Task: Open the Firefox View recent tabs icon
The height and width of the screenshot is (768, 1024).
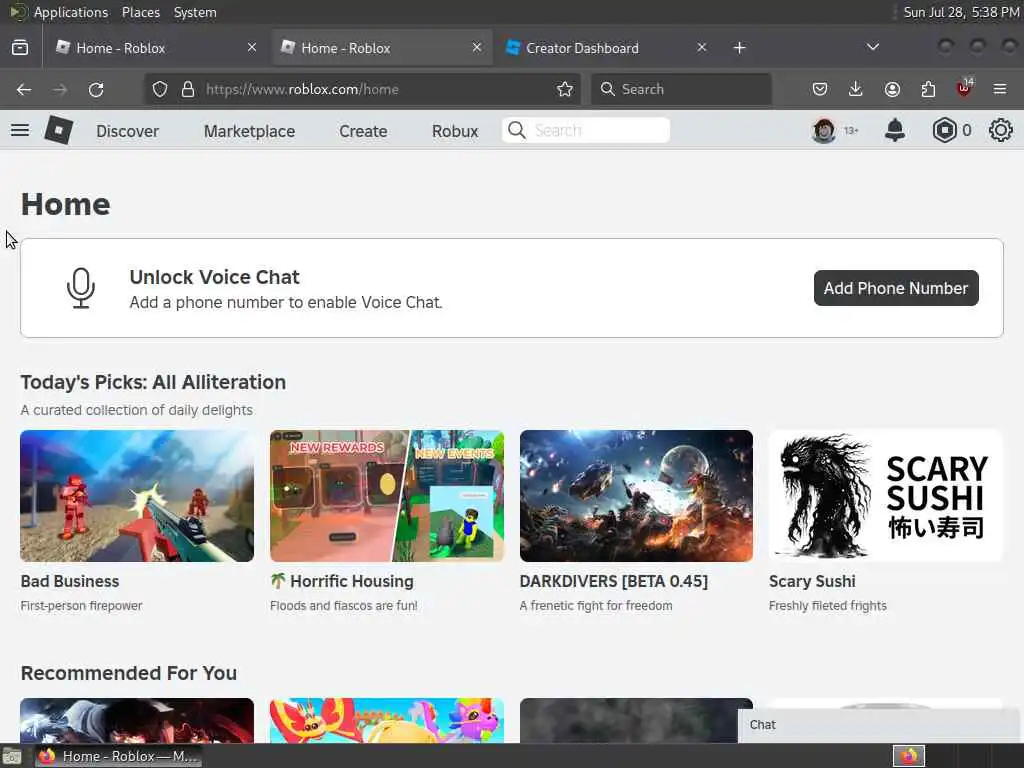Action: coord(20,48)
